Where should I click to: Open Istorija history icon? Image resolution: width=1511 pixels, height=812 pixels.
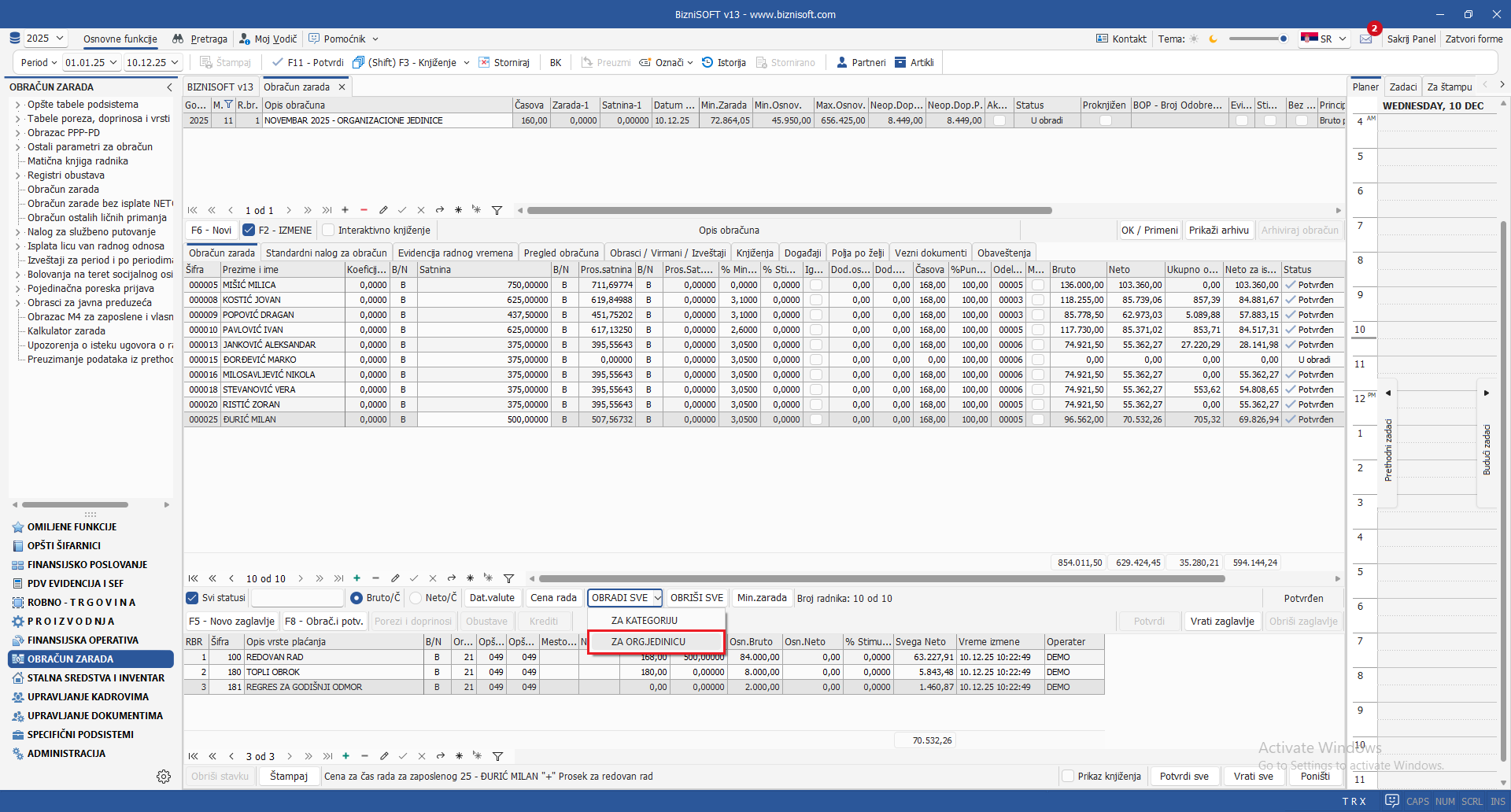pos(707,63)
